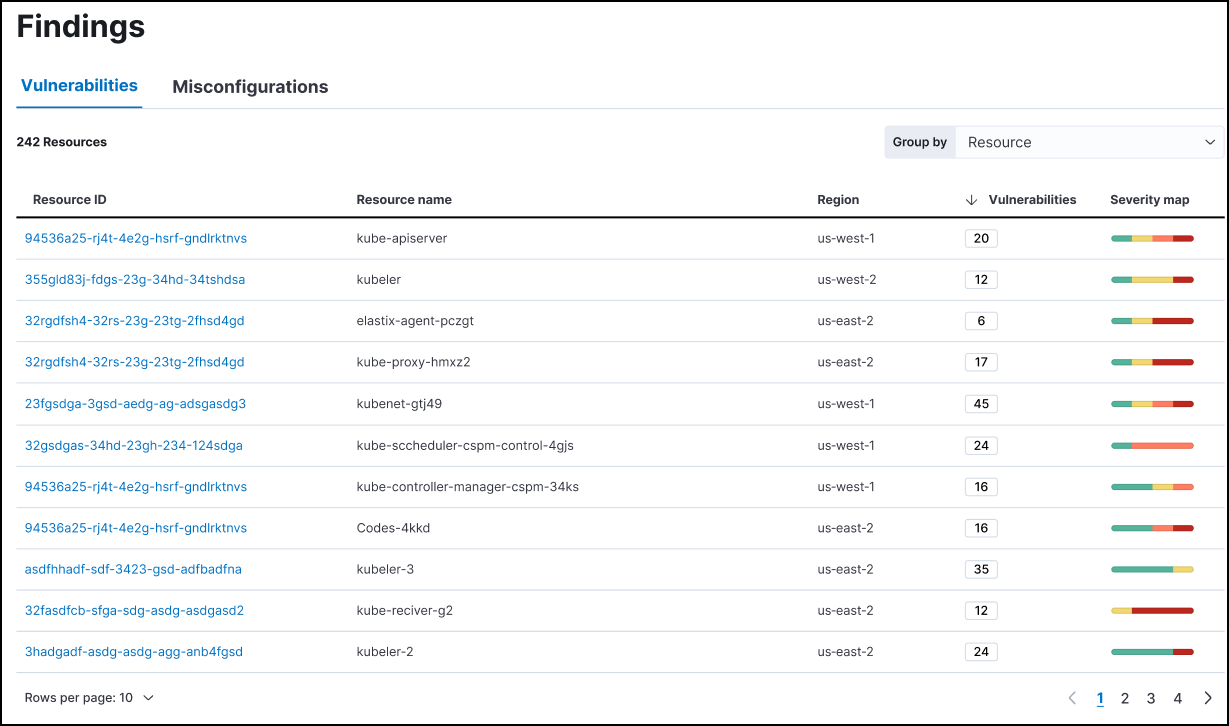Click the Region column header
The width and height of the screenshot is (1229, 726).
point(838,199)
